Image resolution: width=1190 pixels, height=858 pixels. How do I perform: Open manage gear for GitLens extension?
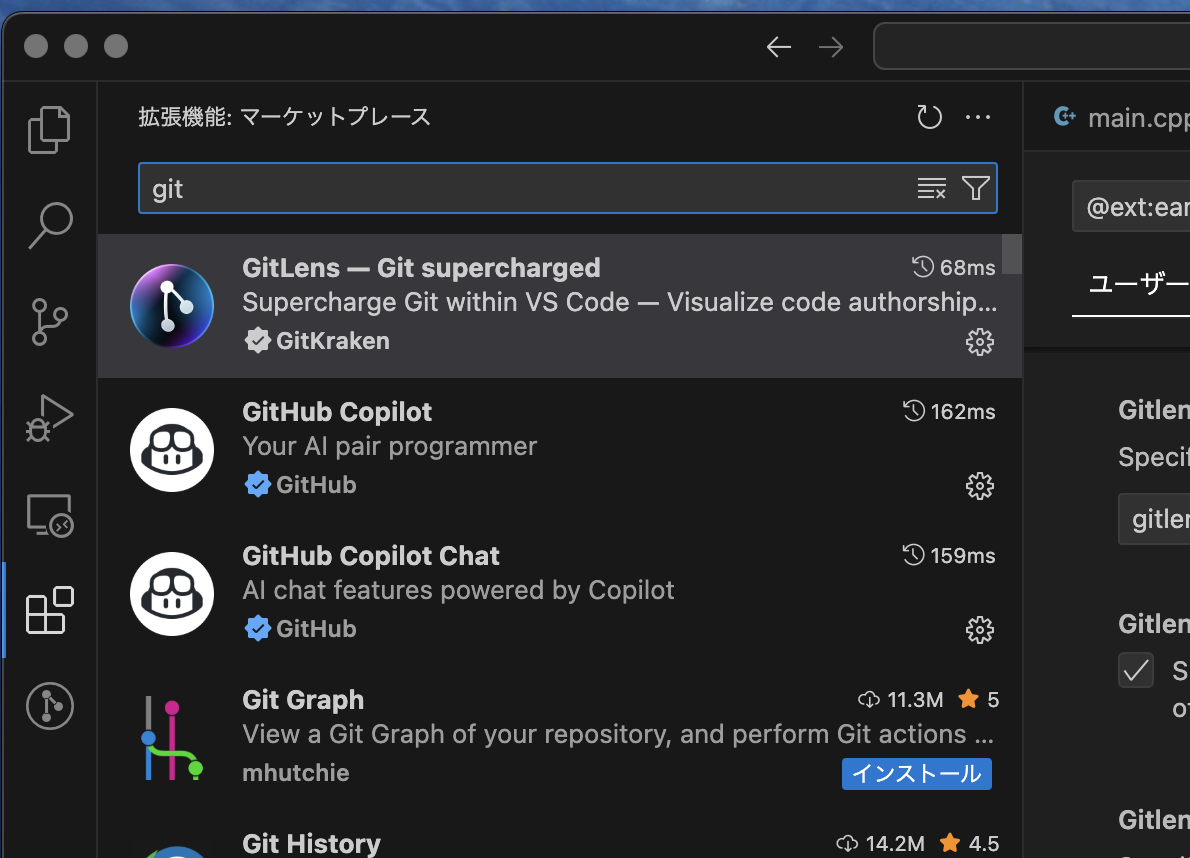point(980,342)
